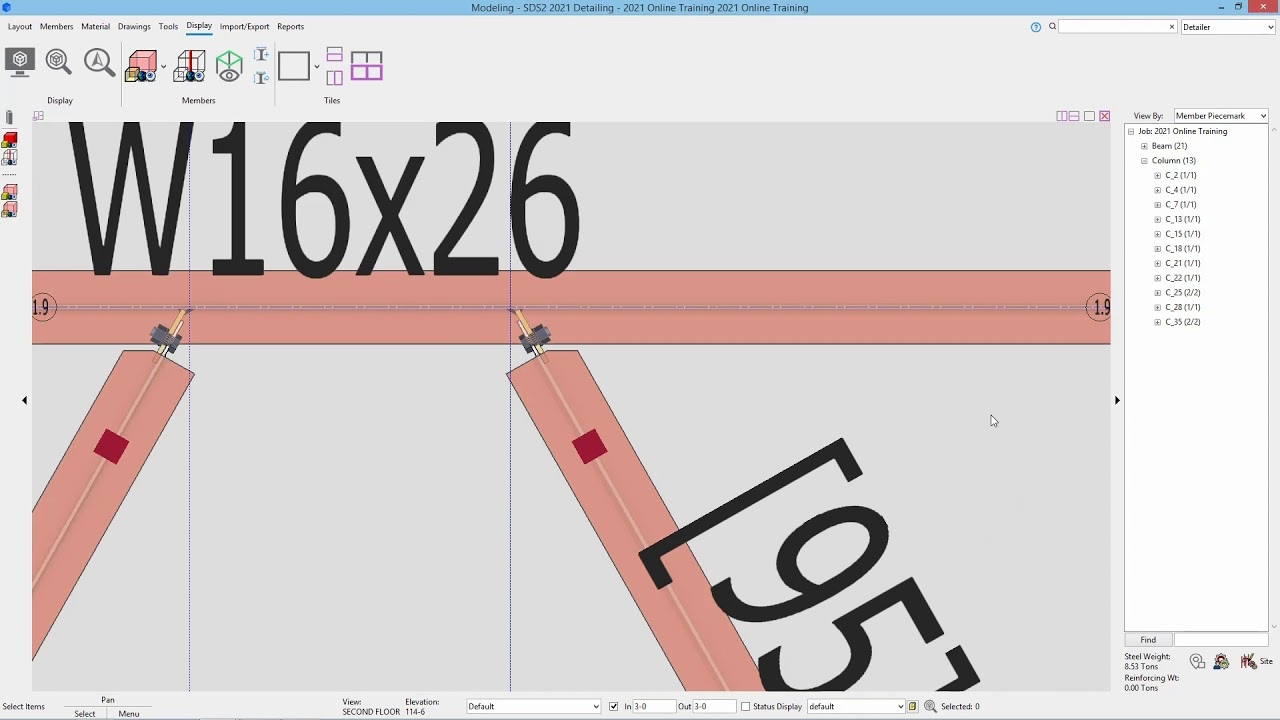Click the 3D display monitor icon

(x=20, y=62)
